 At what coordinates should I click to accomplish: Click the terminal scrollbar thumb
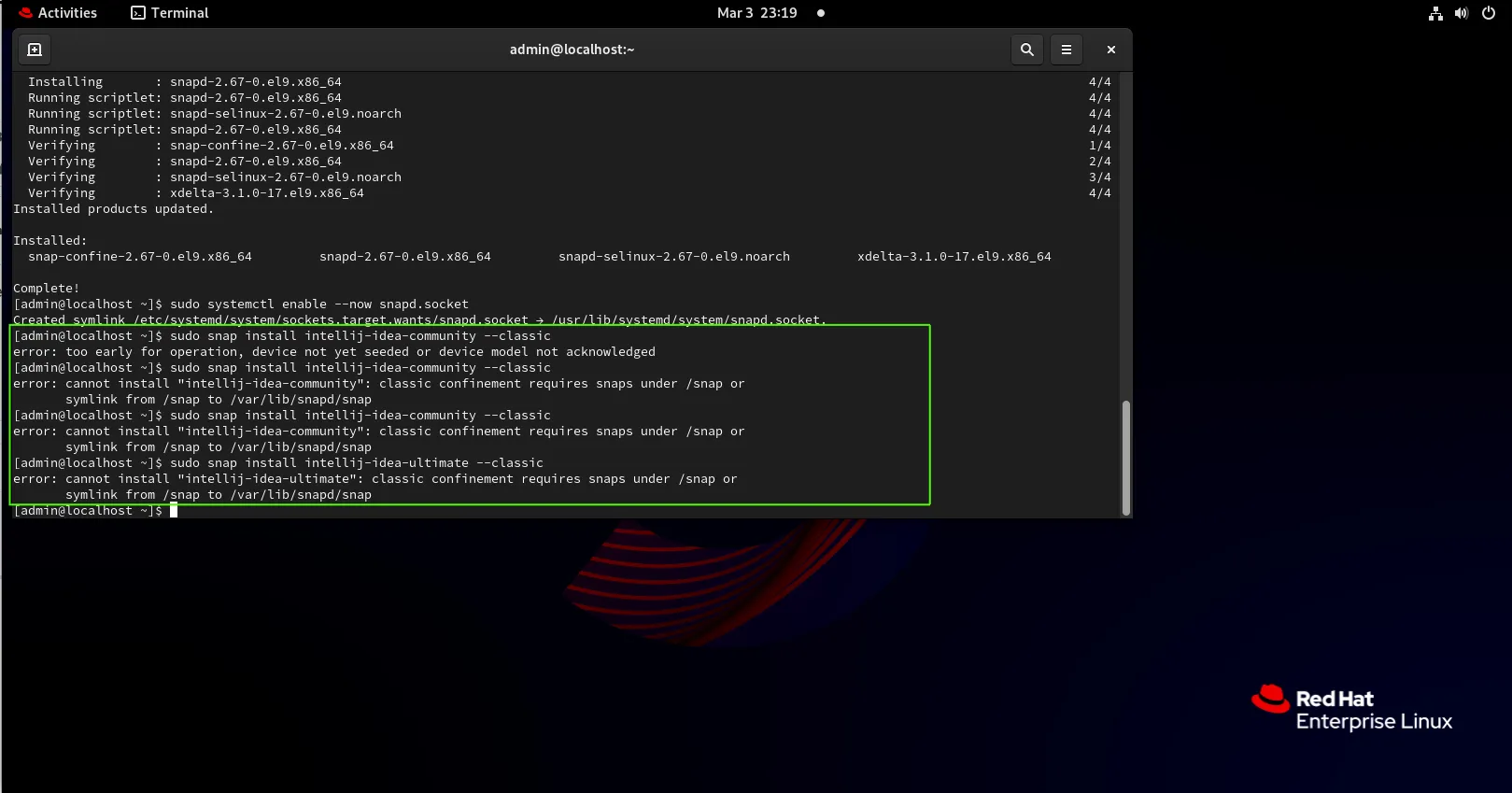(x=1125, y=458)
